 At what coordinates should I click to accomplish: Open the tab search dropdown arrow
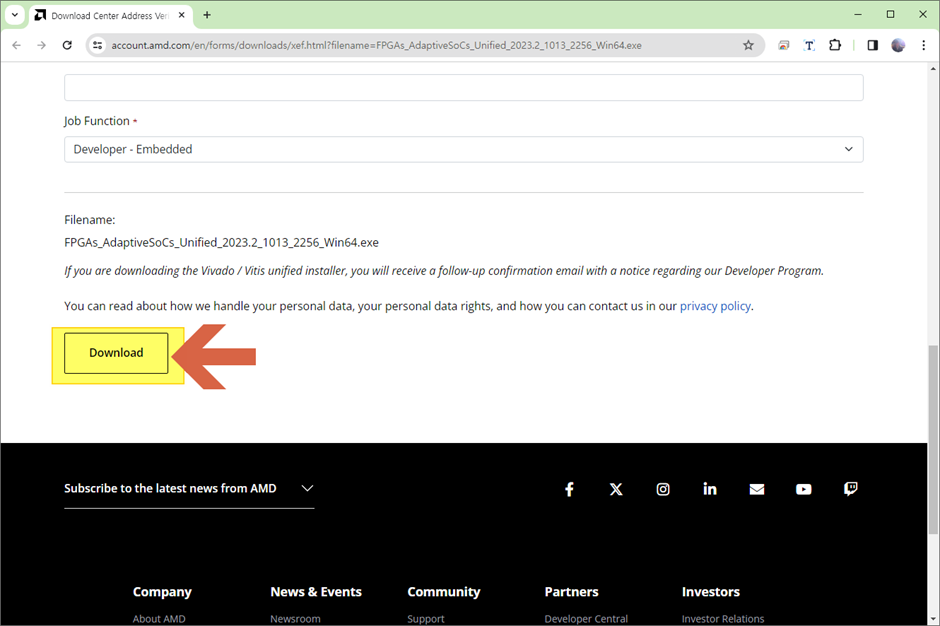coord(15,15)
